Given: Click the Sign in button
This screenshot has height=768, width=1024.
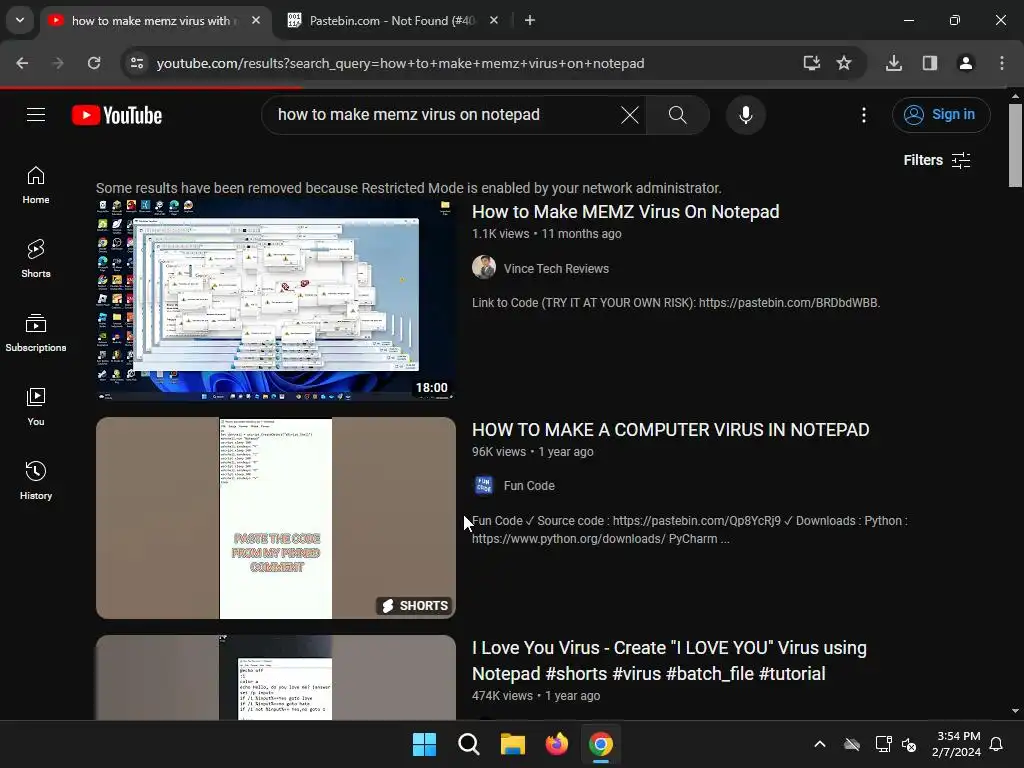Looking at the screenshot, I should coord(941,115).
